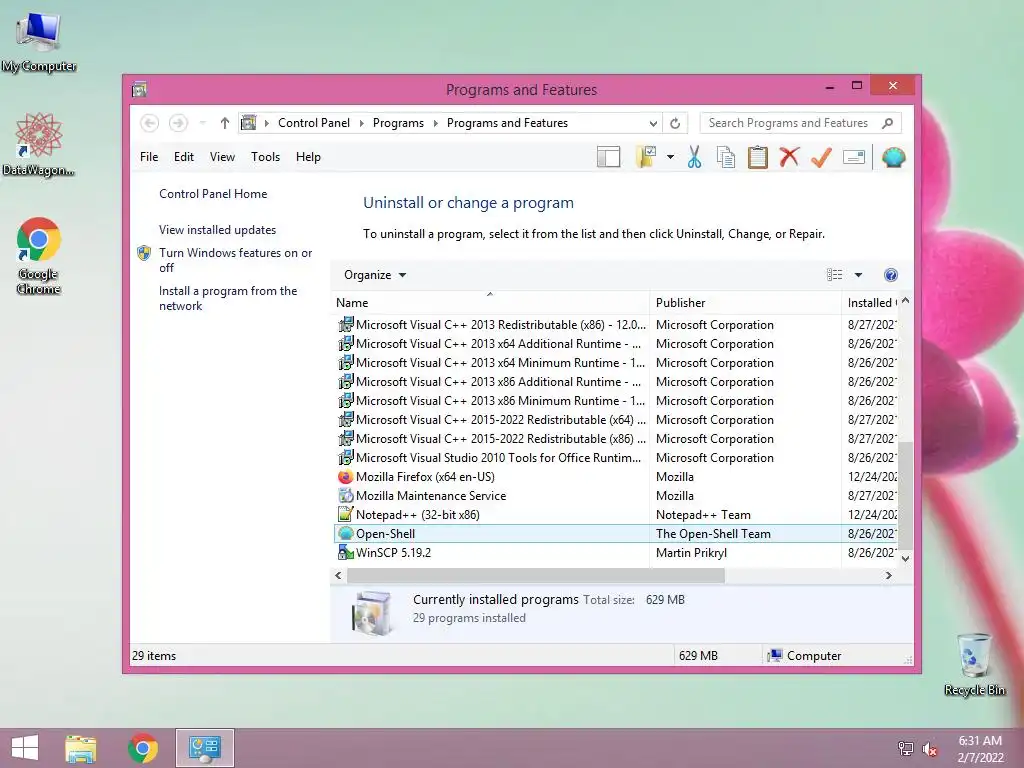Click the horizontal scrollbar thumb
Screen dimensions: 1024x768
pyautogui.click(x=536, y=575)
